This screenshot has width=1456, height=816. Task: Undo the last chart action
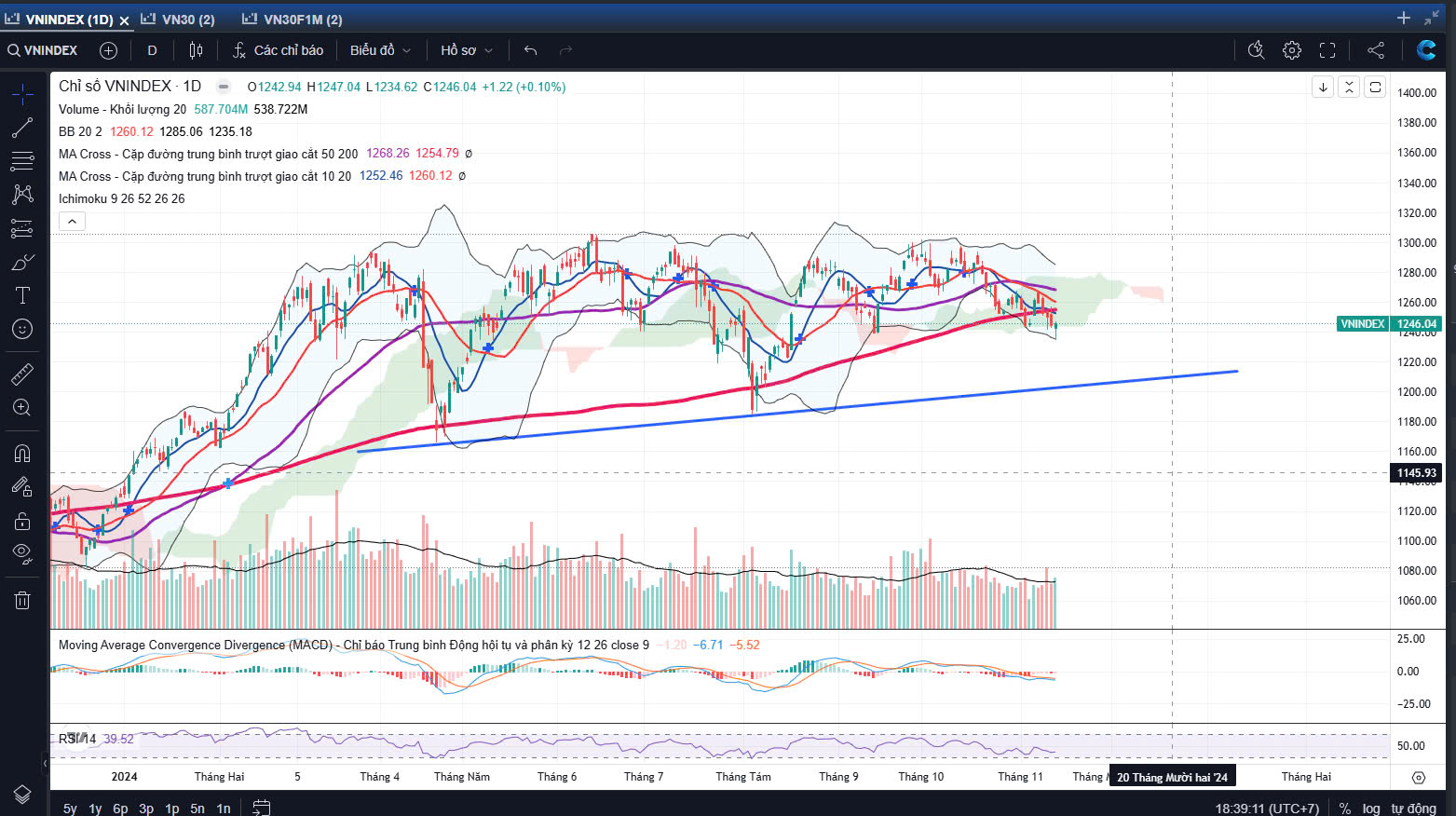[530, 50]
